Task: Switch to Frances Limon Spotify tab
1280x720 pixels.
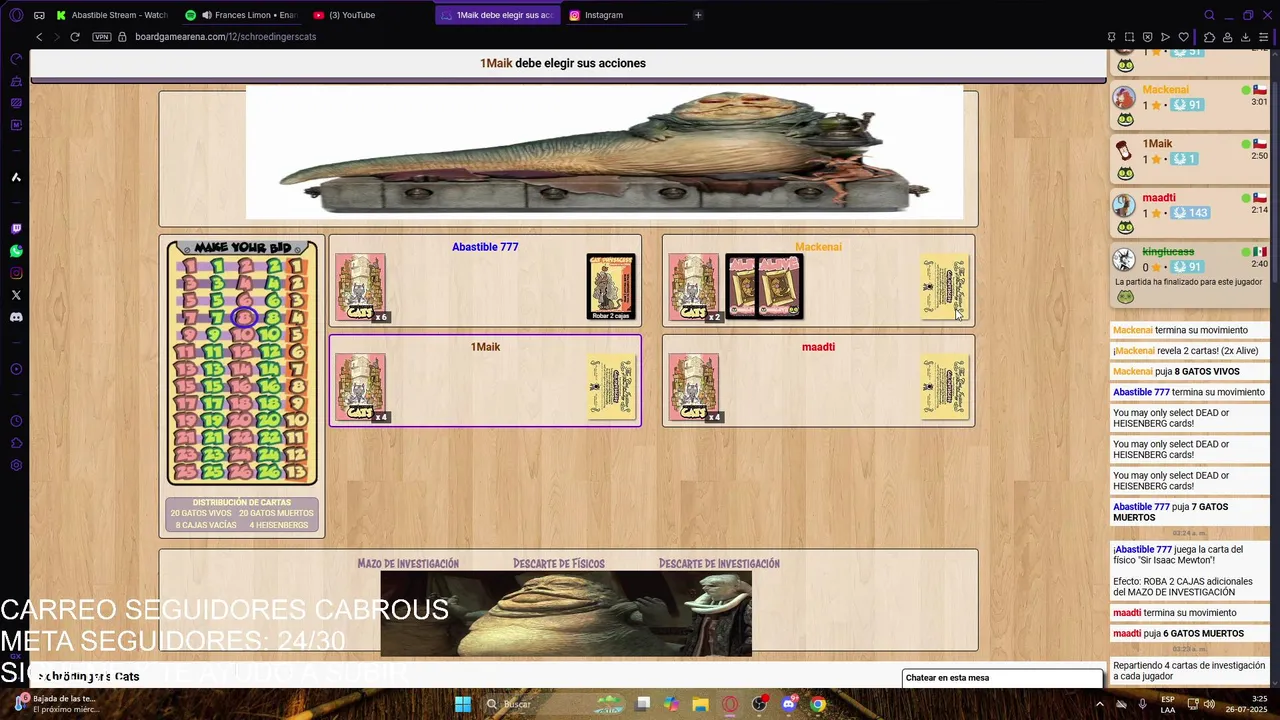Action: pos(241,15)
